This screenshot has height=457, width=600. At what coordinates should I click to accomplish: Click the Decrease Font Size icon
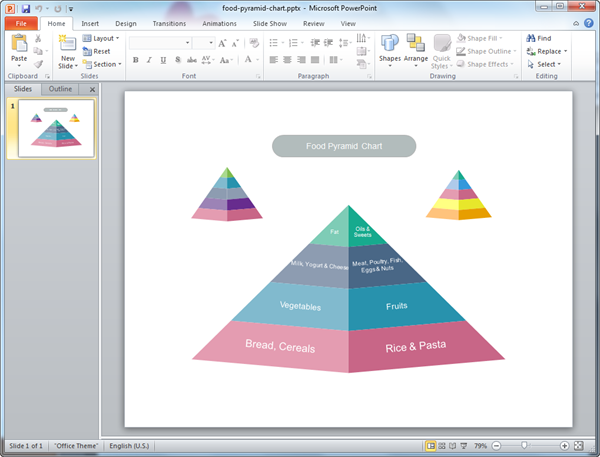[235, 43]
